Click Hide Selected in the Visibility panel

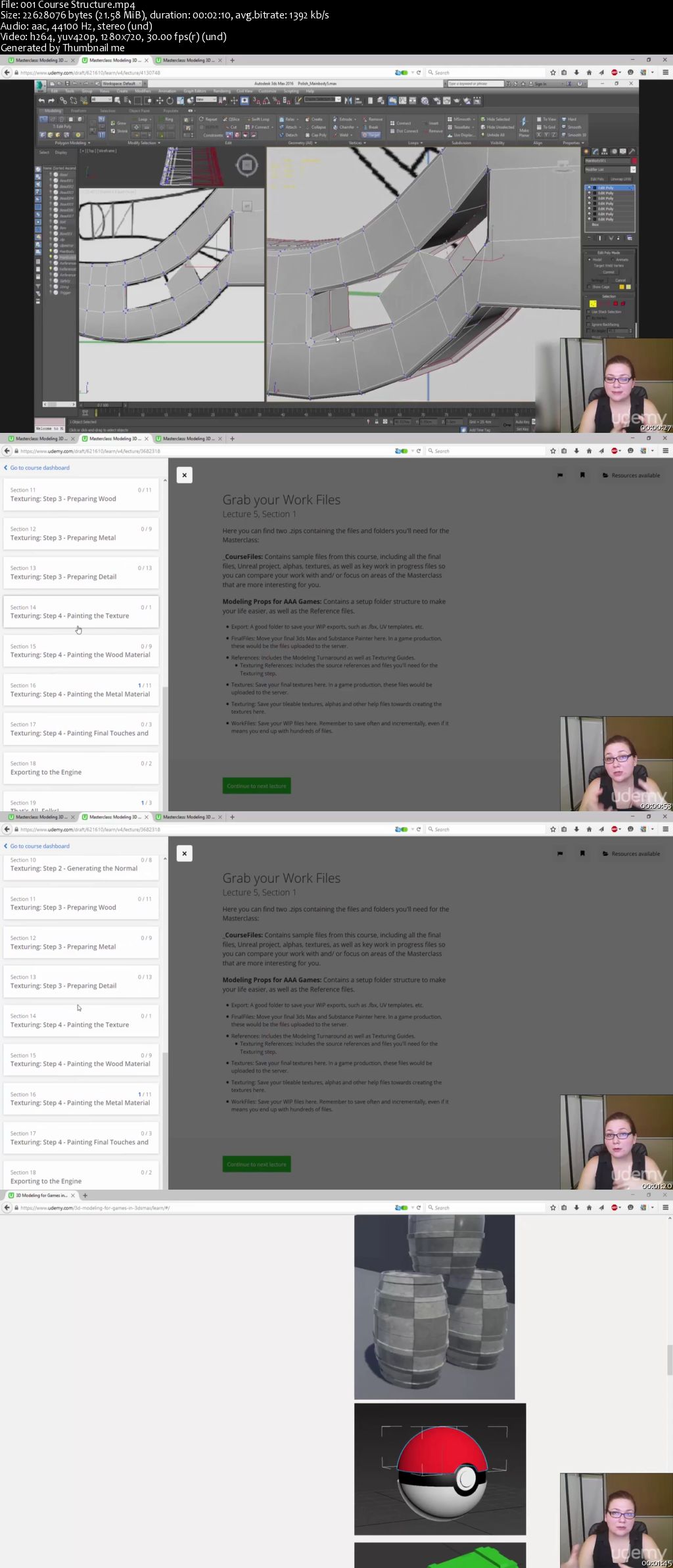pos(496,120)
